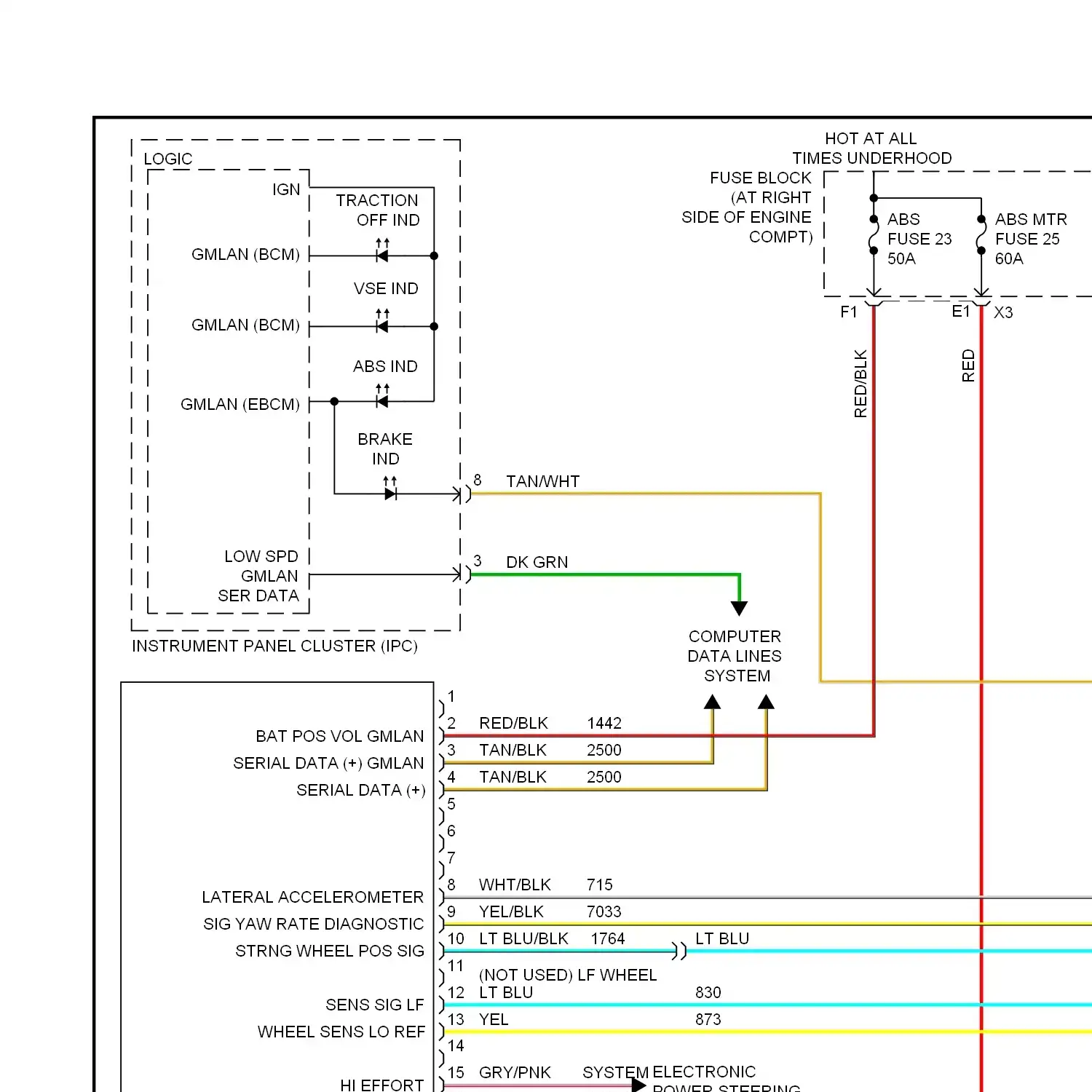Image resolution: width=1092 pixels, height=1092 pixels.
Task: Click the ABS MTR FUSE 25 60A label
Action: click(x=1031, y=239)
